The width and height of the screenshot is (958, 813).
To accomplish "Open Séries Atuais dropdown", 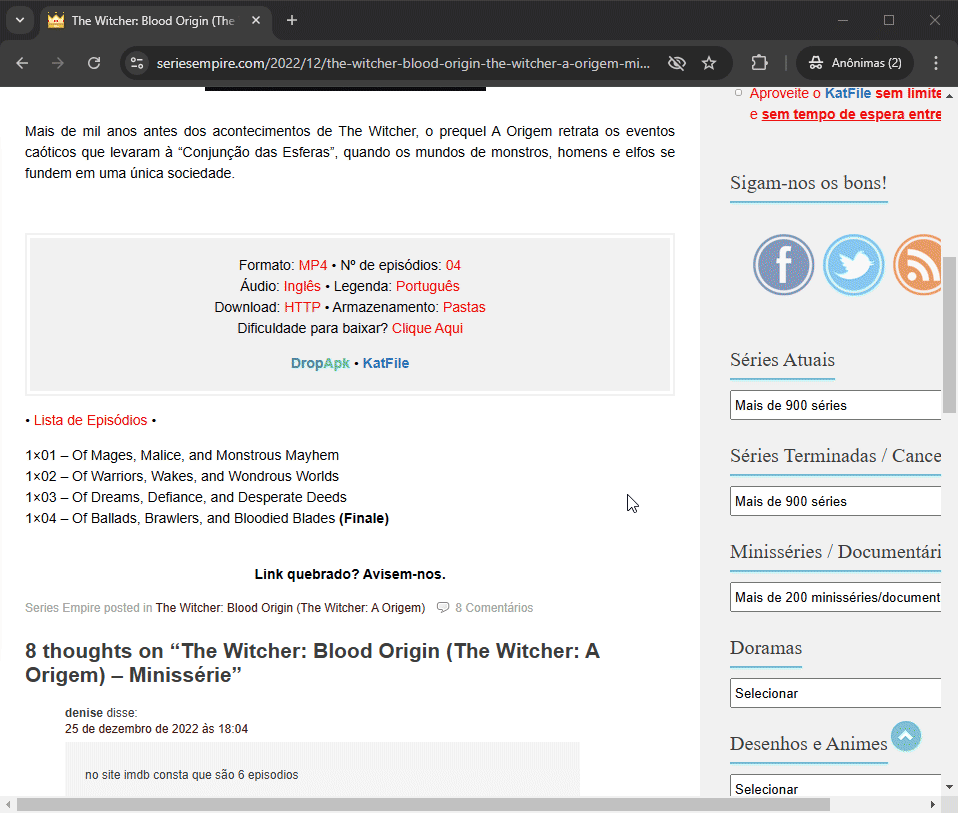I will click(x=835, y=405).
